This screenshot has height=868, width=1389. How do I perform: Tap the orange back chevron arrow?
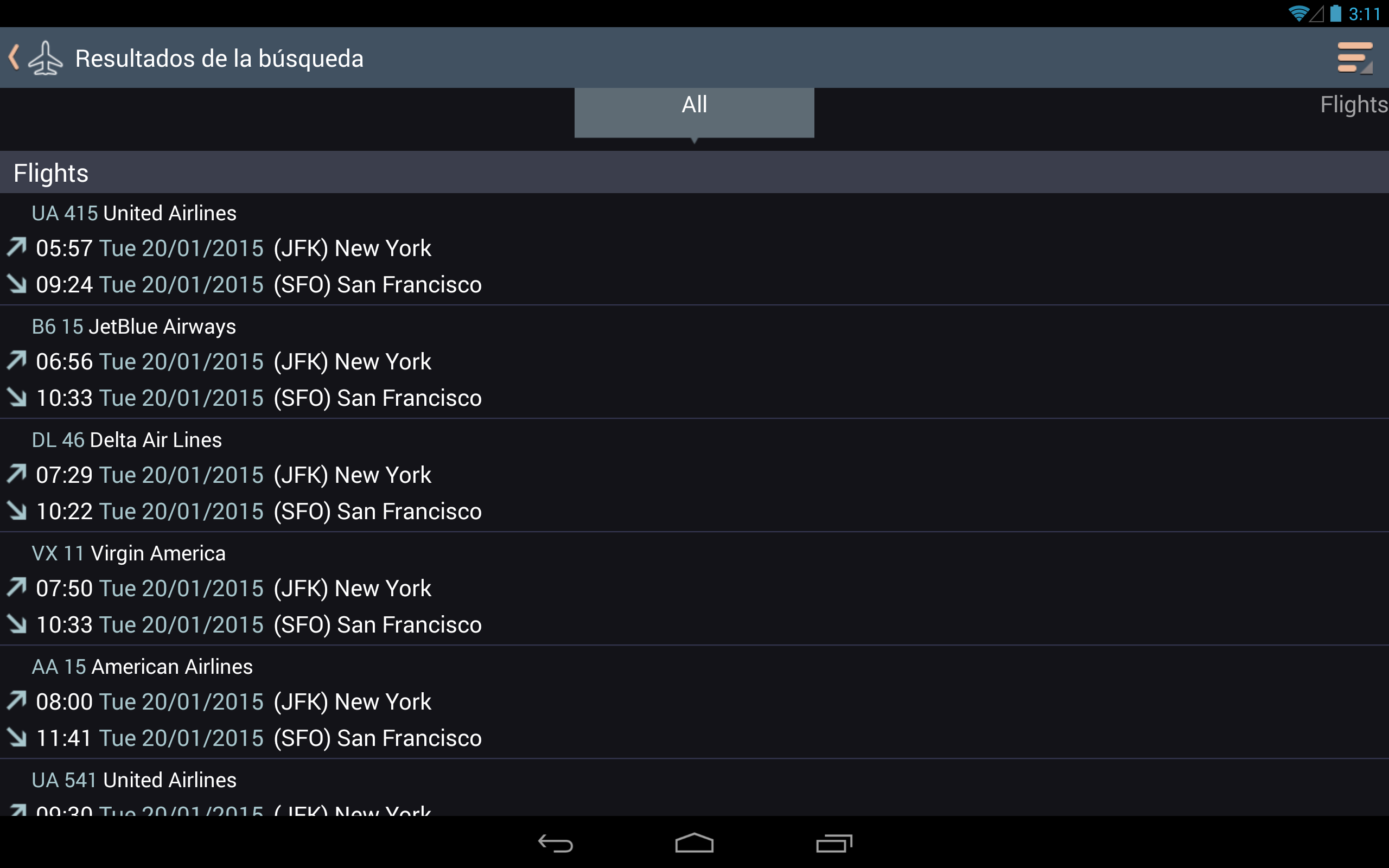click(x=14, y=58)
